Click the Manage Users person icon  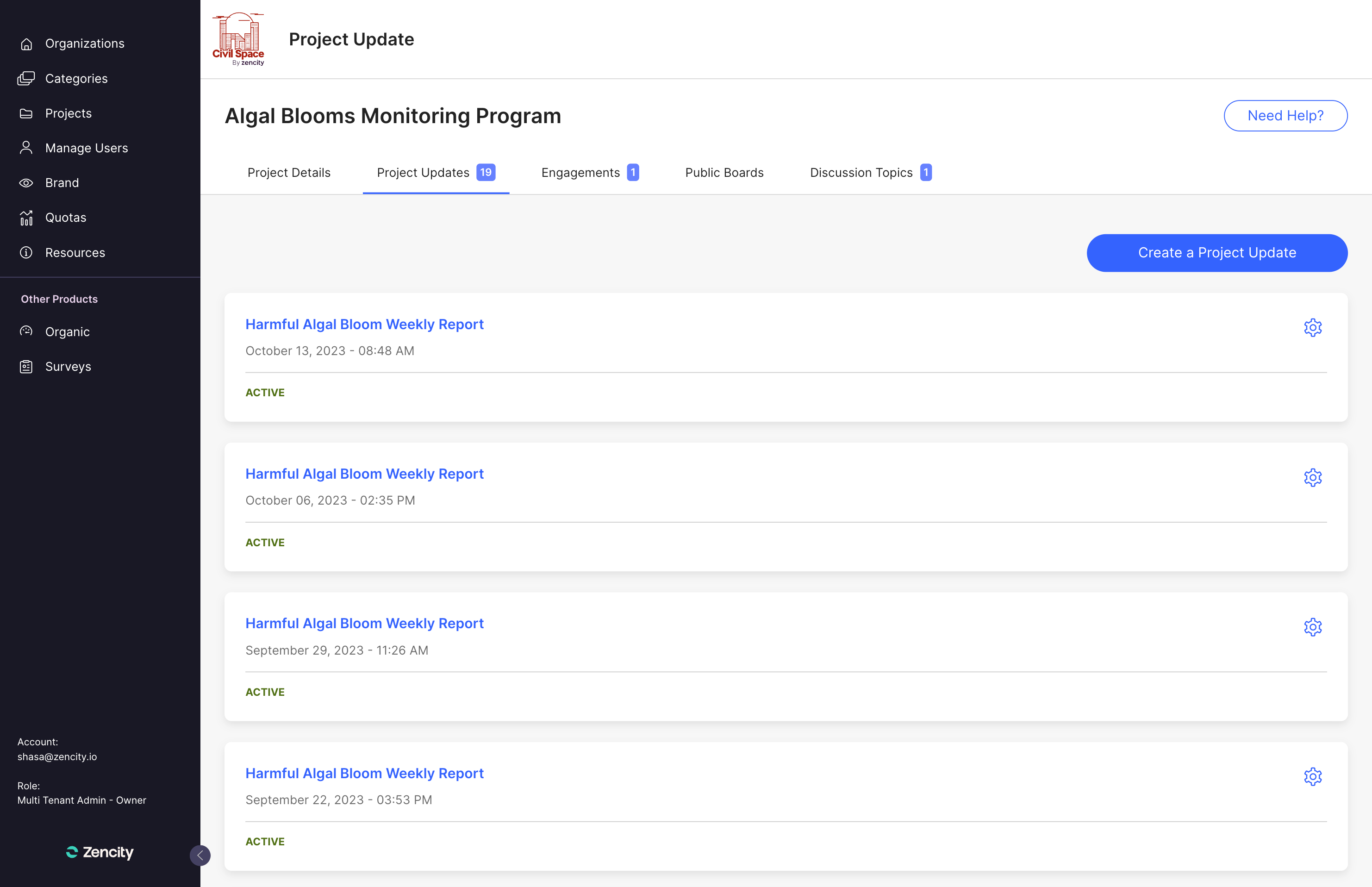pyautogui.click(x=26, y=148)
